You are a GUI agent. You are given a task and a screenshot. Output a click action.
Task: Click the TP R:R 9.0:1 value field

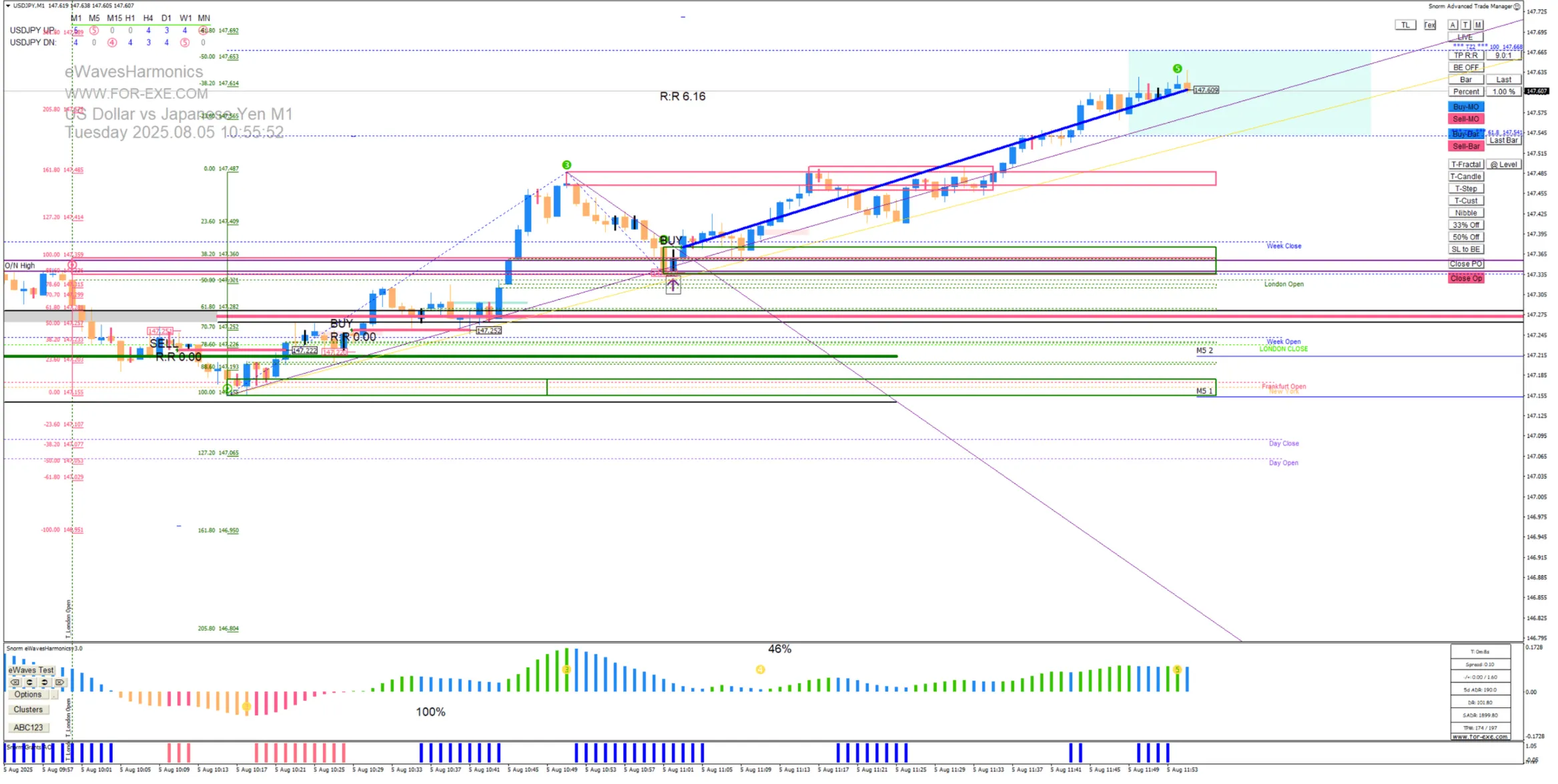point(1503,55)
